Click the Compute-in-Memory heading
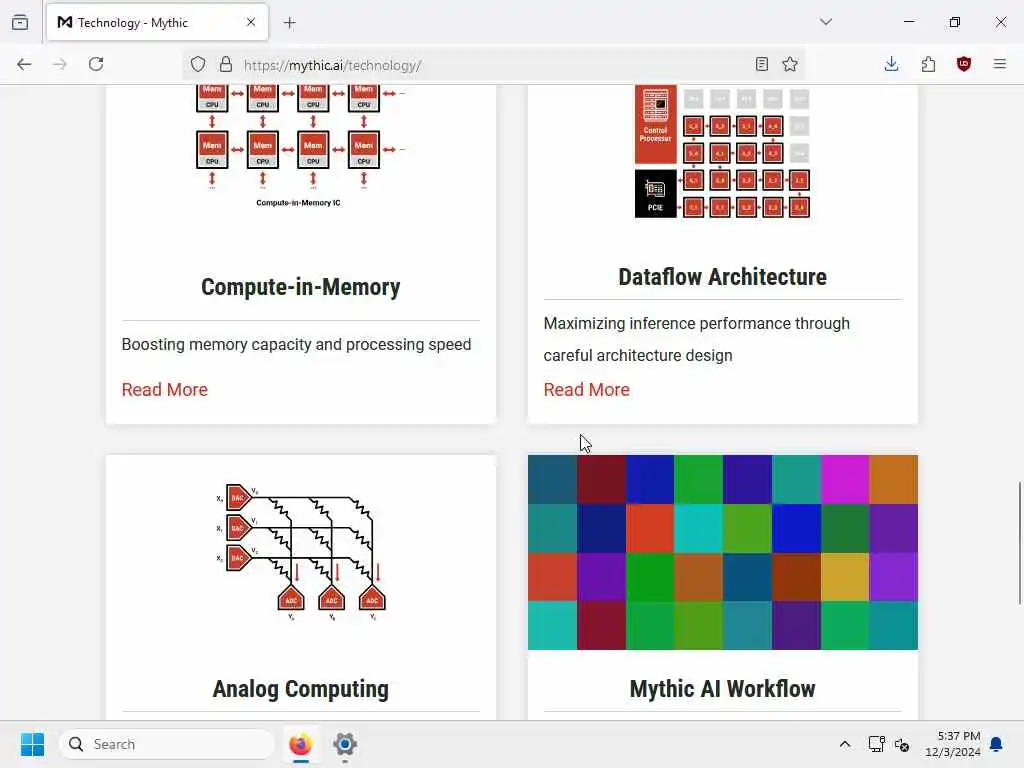Screen dimensions: 1024x768 [300, 287]
